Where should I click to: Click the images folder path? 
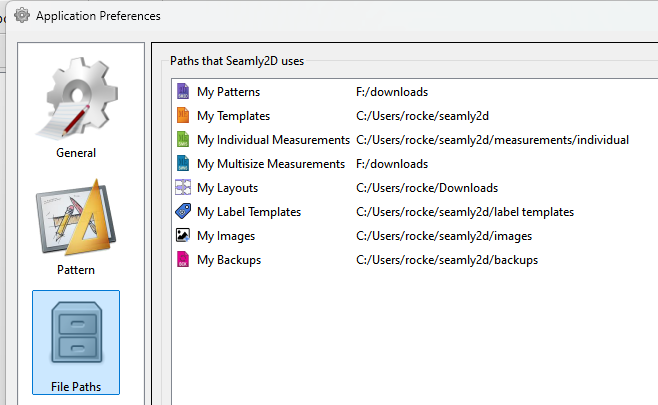pyautogui.click(x=443, y=236)
